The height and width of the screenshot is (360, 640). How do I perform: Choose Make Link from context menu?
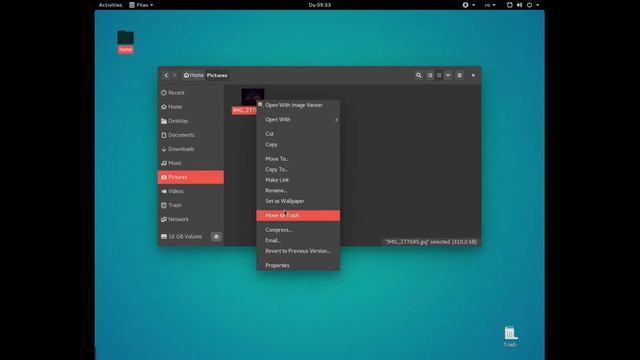[298, 180]
